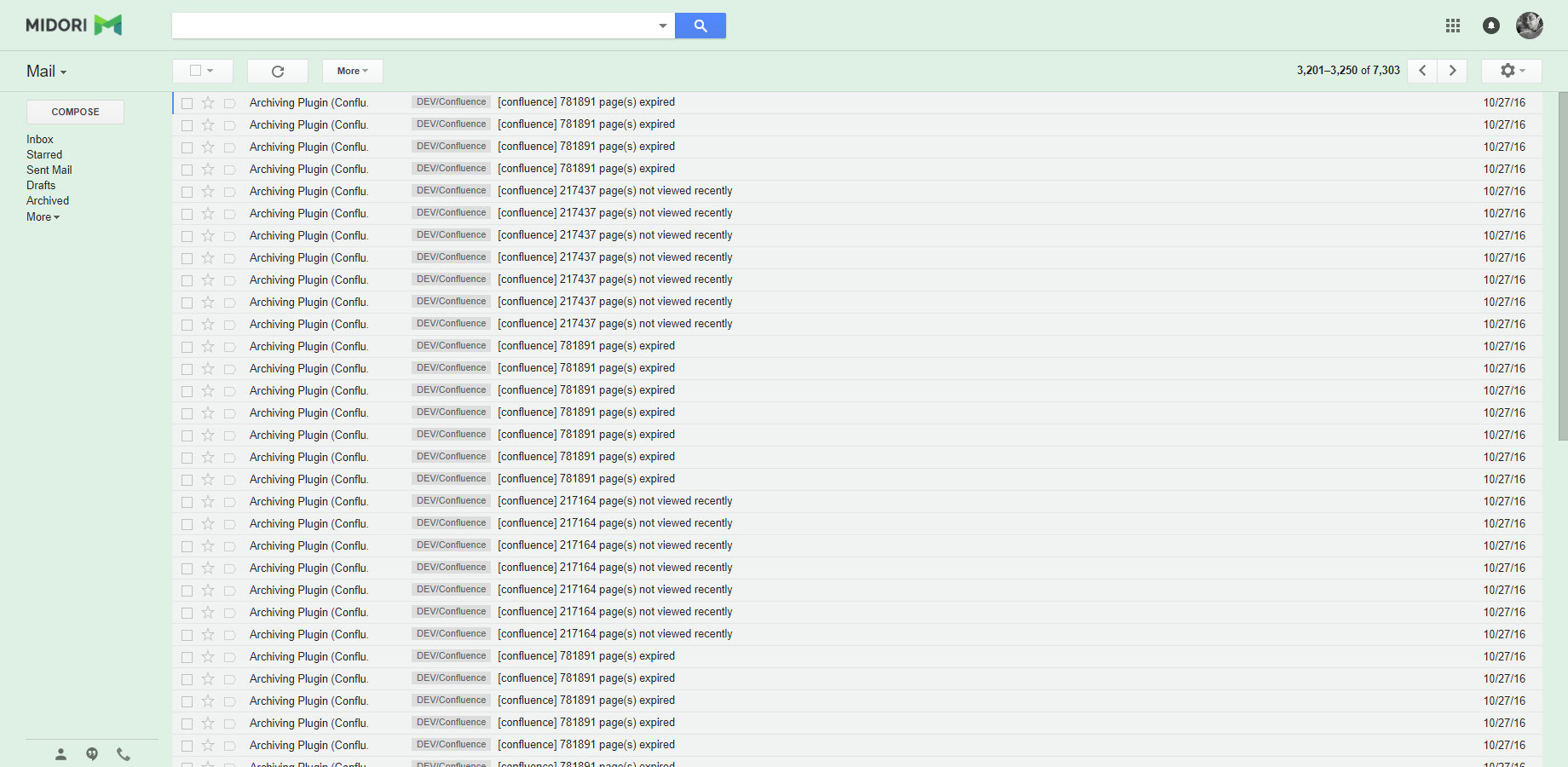Open the More actions toolbar dropdown

[x=352, y=71]
